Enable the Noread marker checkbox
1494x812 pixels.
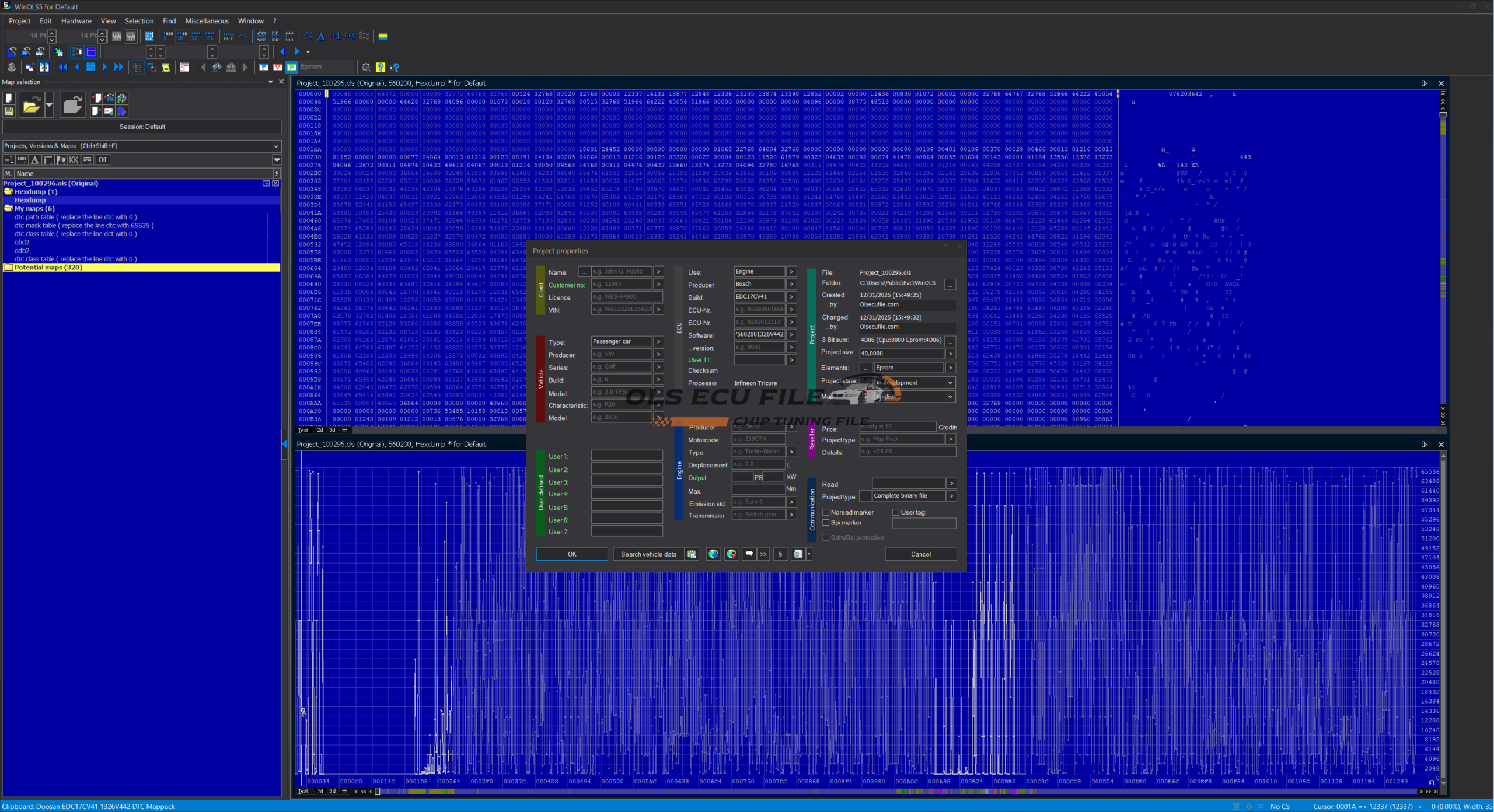(826, 512)
